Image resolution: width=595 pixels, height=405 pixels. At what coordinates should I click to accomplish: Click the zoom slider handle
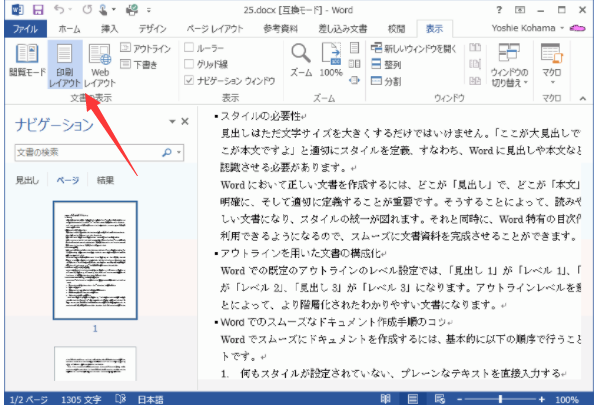click(501, 399)
